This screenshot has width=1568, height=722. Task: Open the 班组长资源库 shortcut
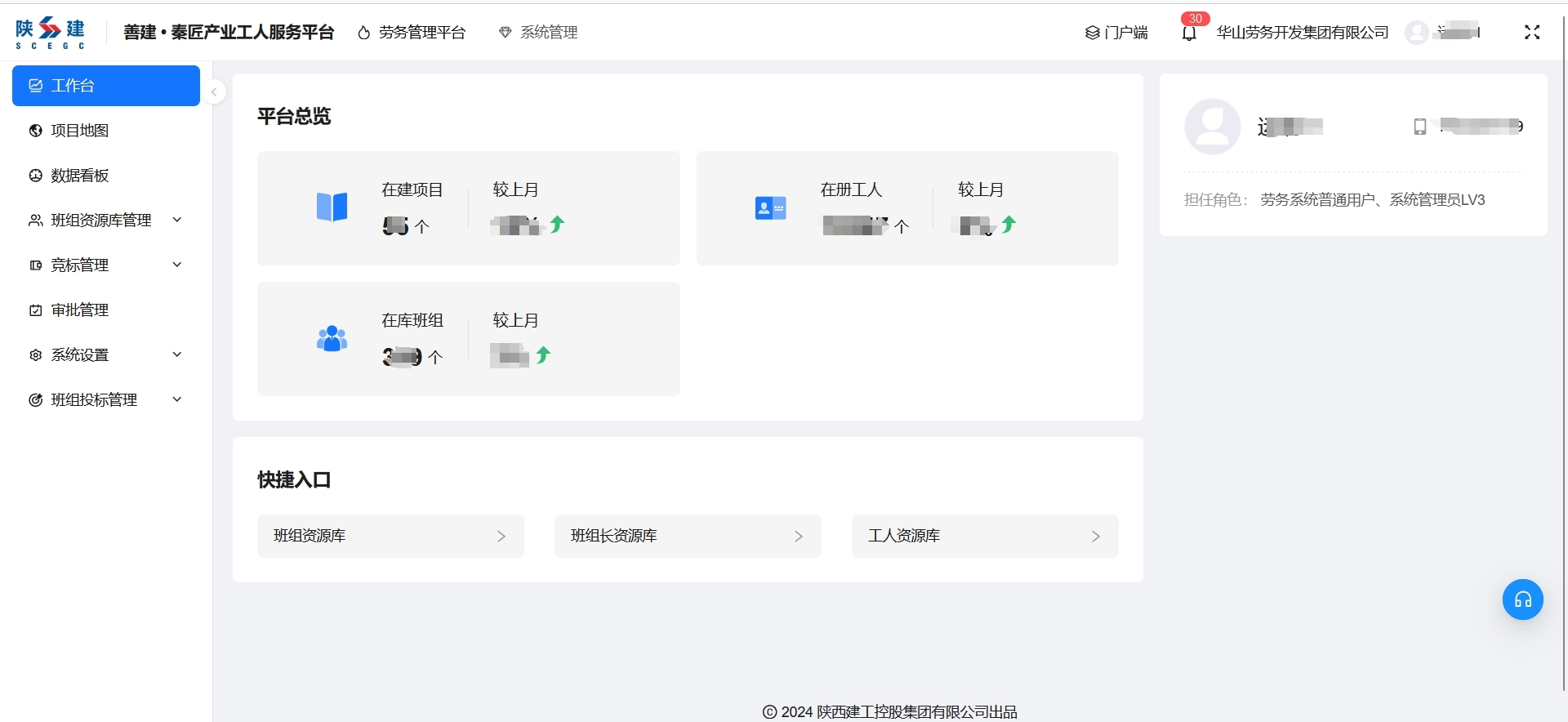point(687,536)
